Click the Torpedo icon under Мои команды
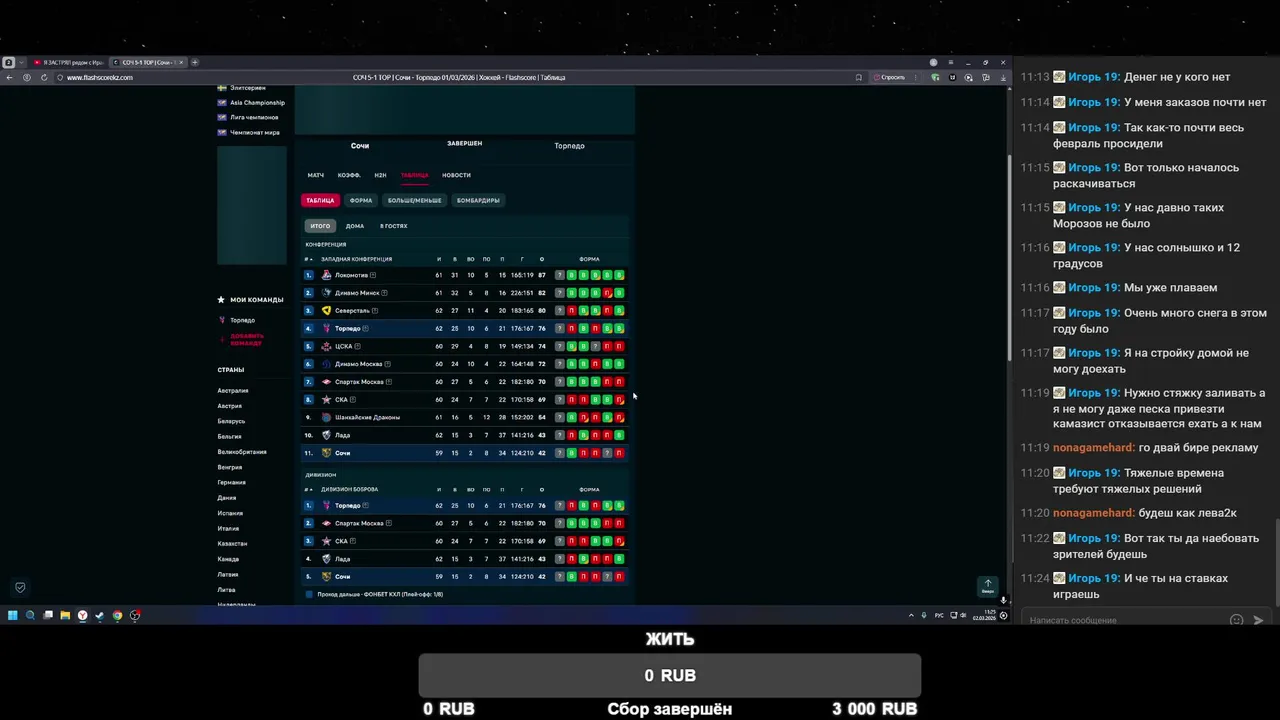 tap(222, 320)
